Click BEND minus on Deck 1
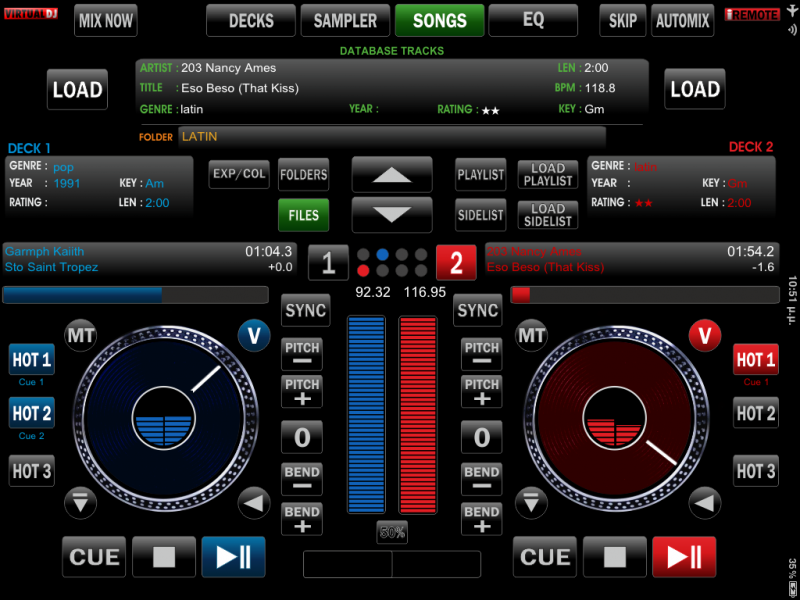This screenshot has height=600, width=800. (302, 479)
